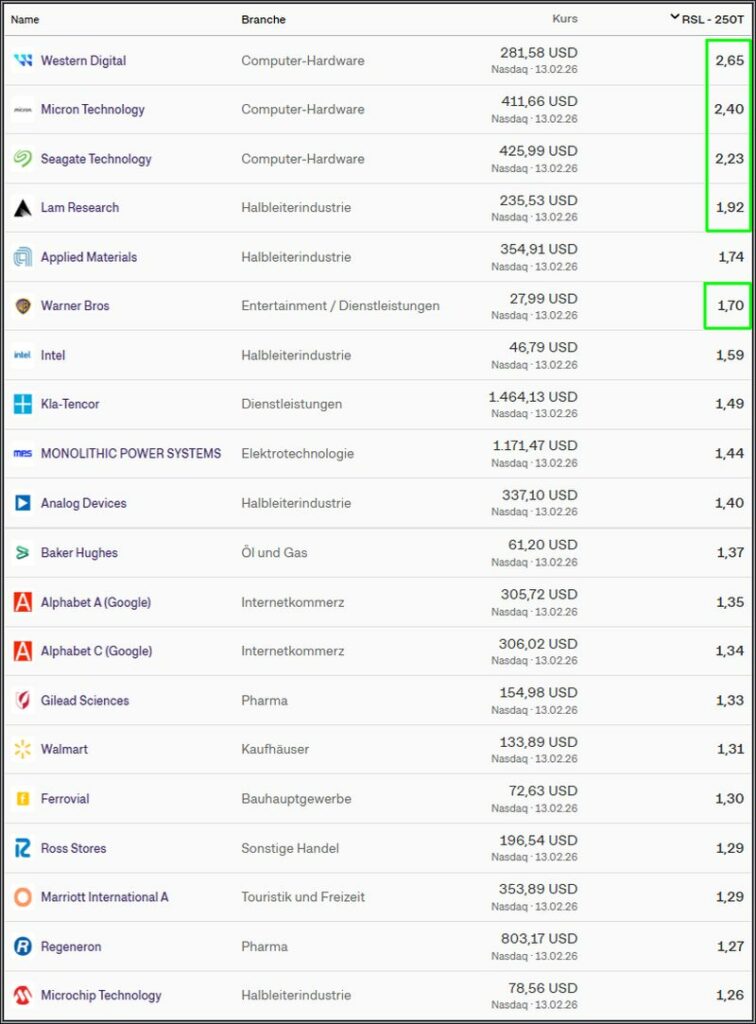Click the Analog Devices logo icon
Screen dimensions: 756x1024
[x=23, y=503]
